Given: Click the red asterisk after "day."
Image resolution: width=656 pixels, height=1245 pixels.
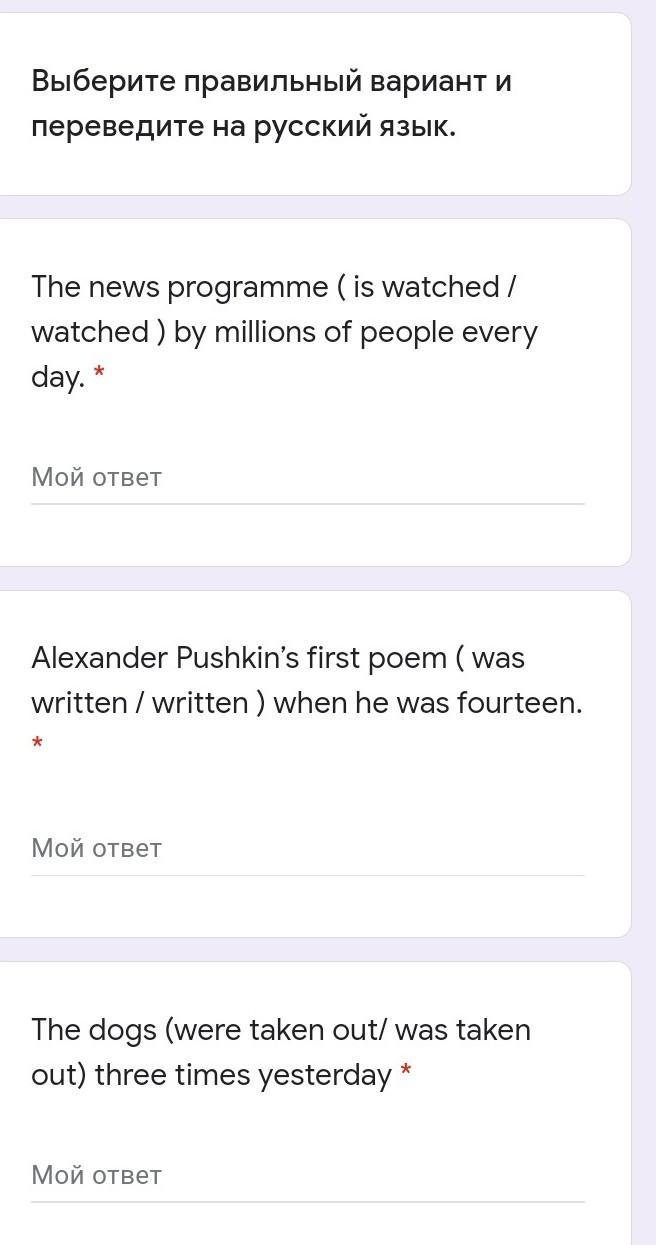Looking at the screenshot, I should point(99,377).
